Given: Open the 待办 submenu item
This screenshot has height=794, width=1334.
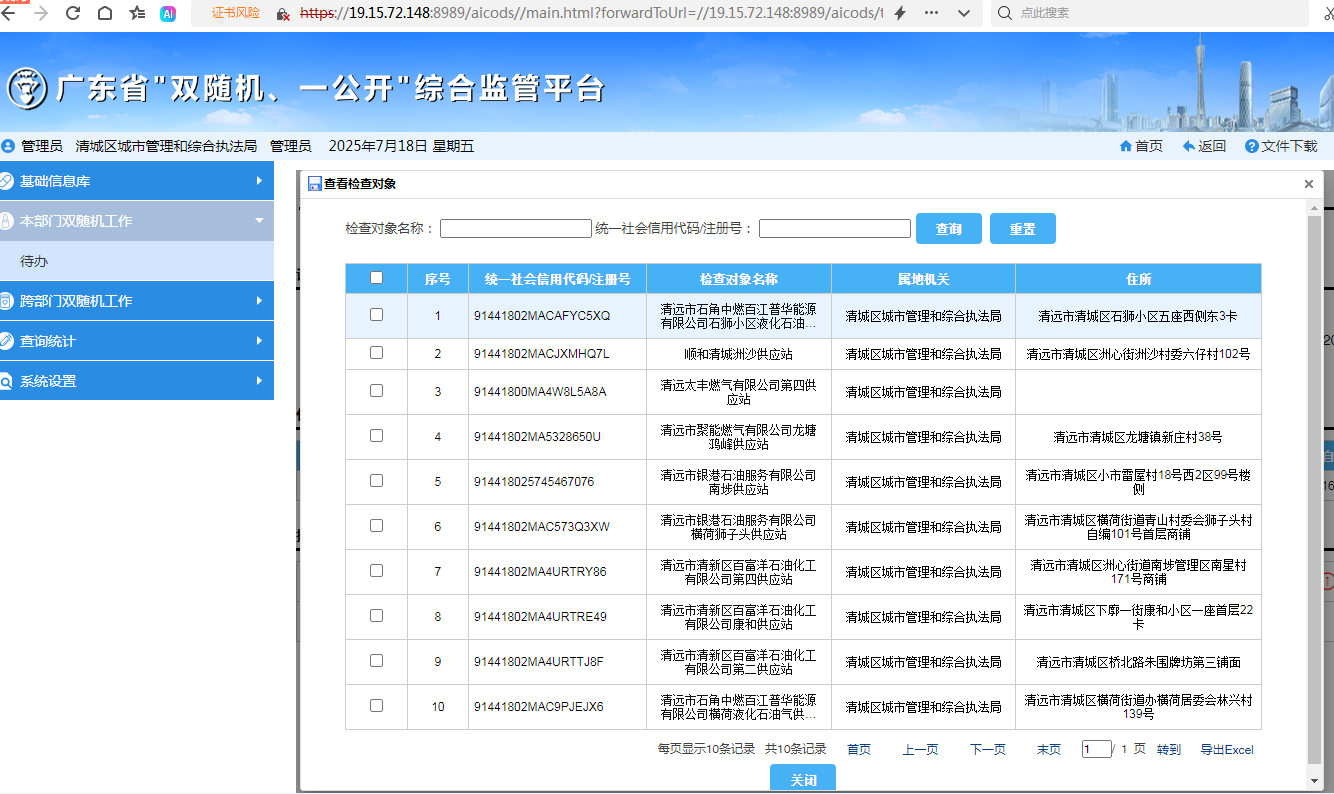Looking at the screenshot, I should pos(34,261).
